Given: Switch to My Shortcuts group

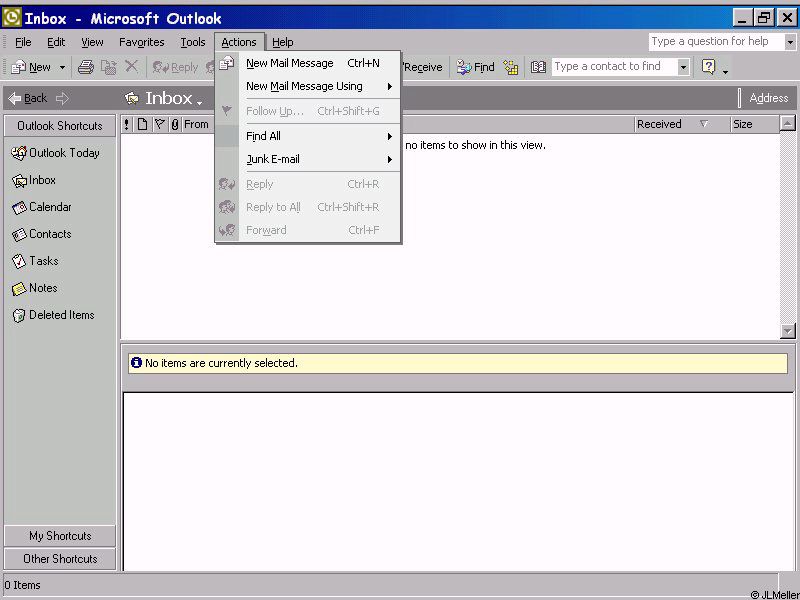Looking at the screenshot, I should point(60,536).
